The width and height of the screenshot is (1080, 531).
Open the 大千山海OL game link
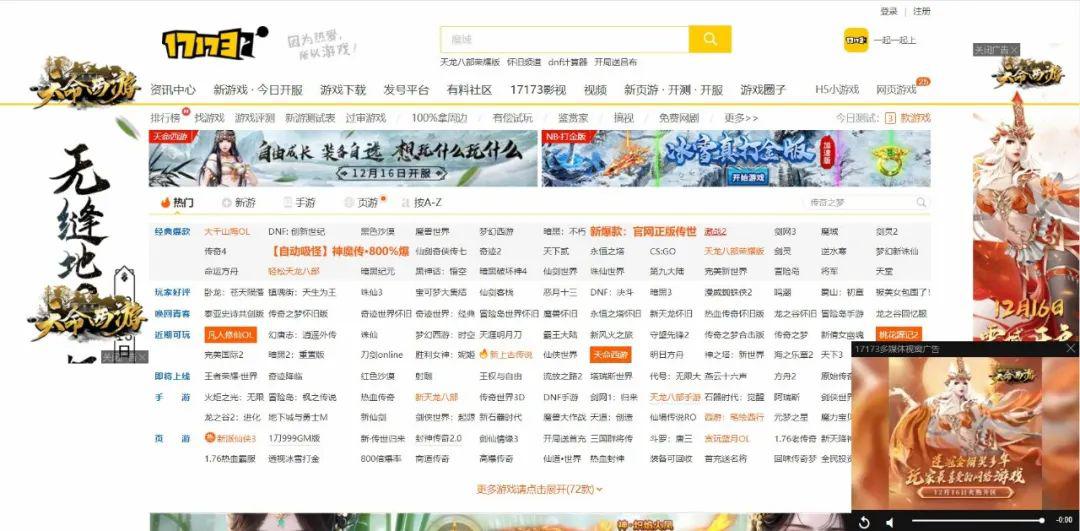[x=227, y=231]
